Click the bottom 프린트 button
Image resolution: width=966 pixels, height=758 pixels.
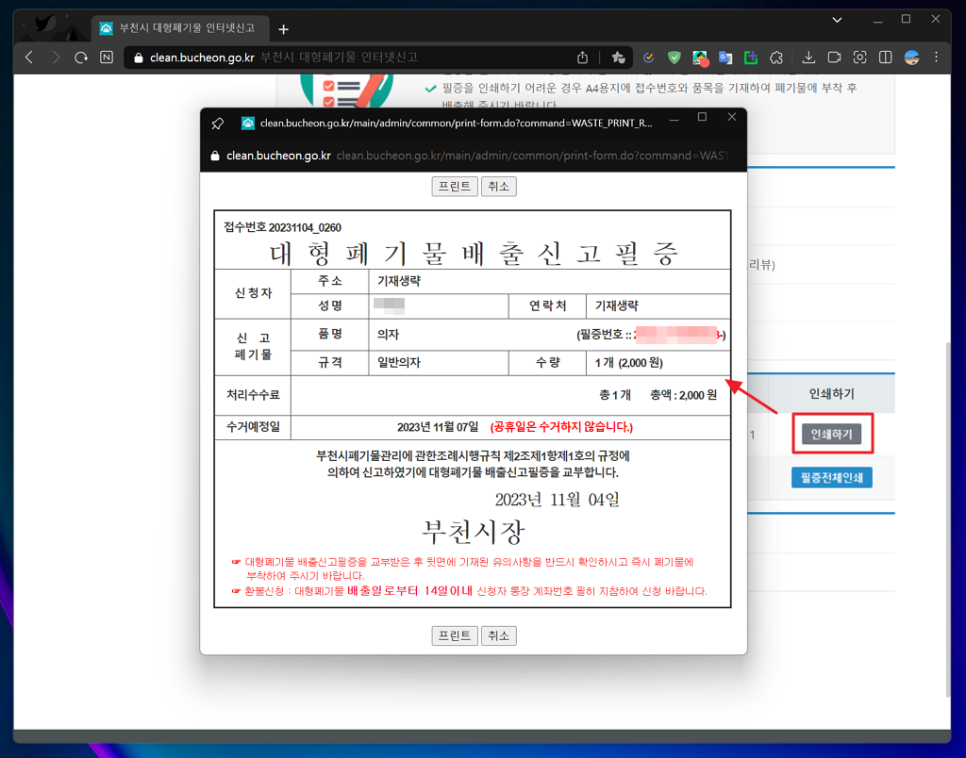(455, 635)
